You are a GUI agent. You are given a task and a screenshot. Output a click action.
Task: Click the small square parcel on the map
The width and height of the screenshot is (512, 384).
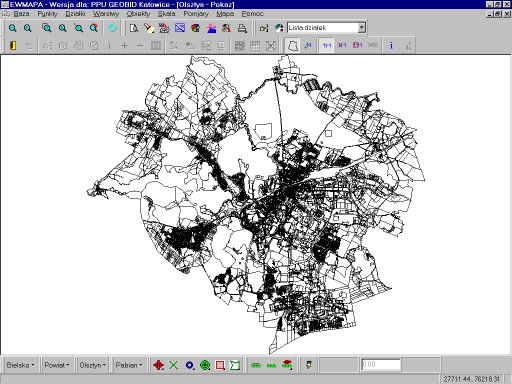[x=328, y=133]
